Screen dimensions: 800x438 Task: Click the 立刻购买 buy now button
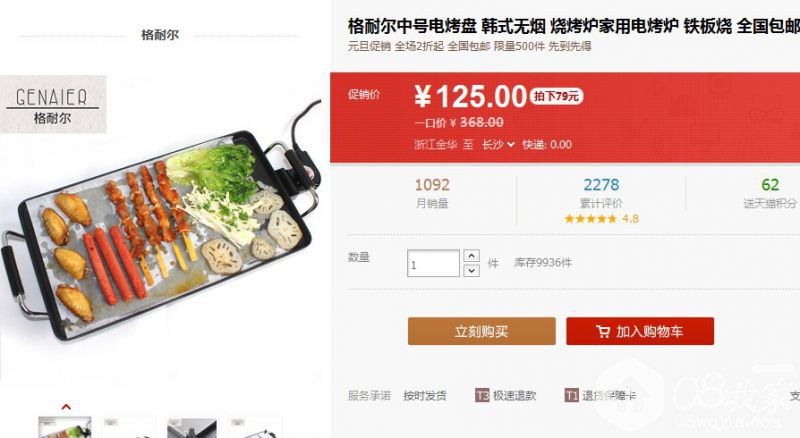click(482, 331)
